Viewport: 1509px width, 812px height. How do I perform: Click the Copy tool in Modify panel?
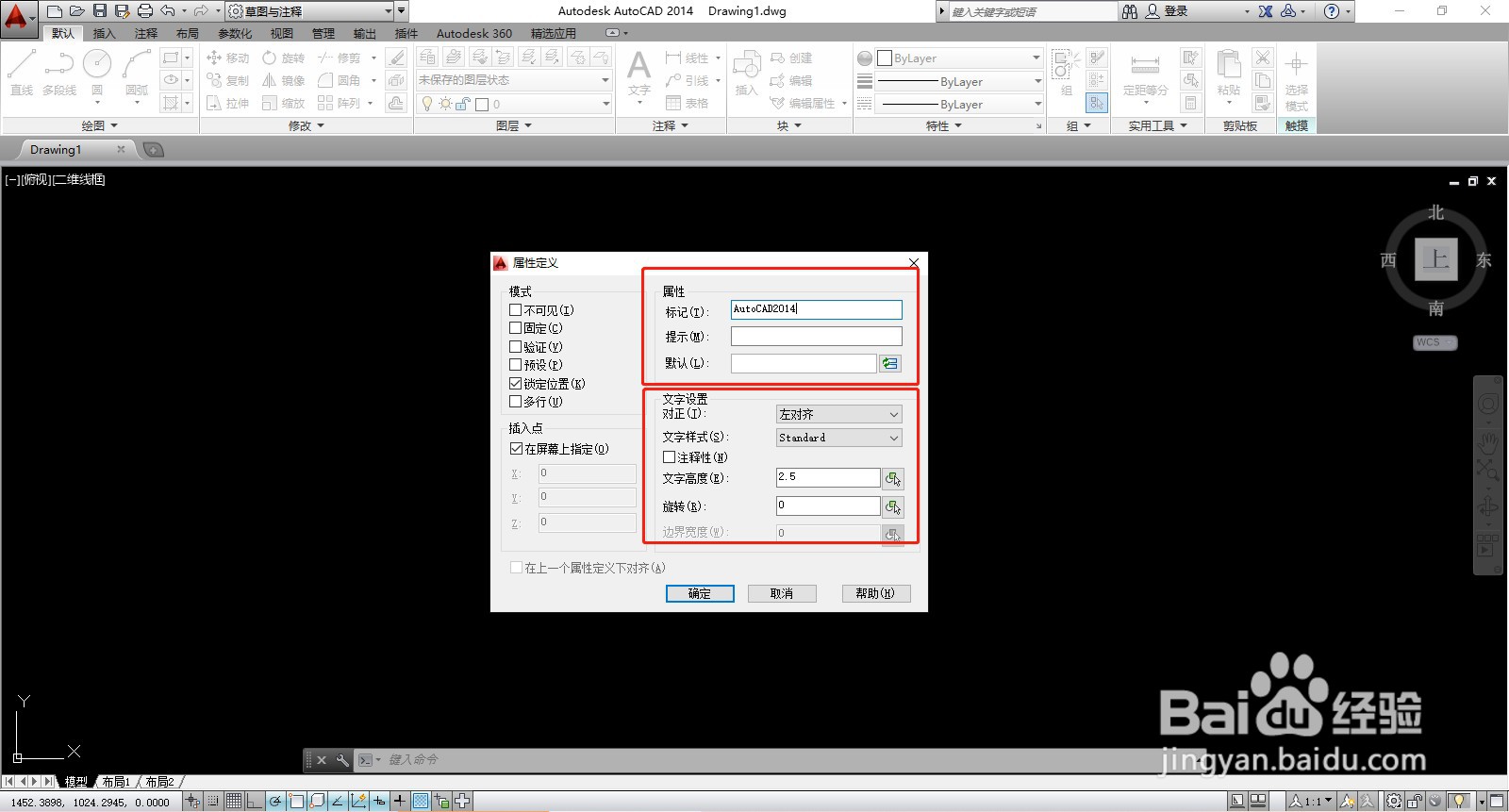point(227,80)
